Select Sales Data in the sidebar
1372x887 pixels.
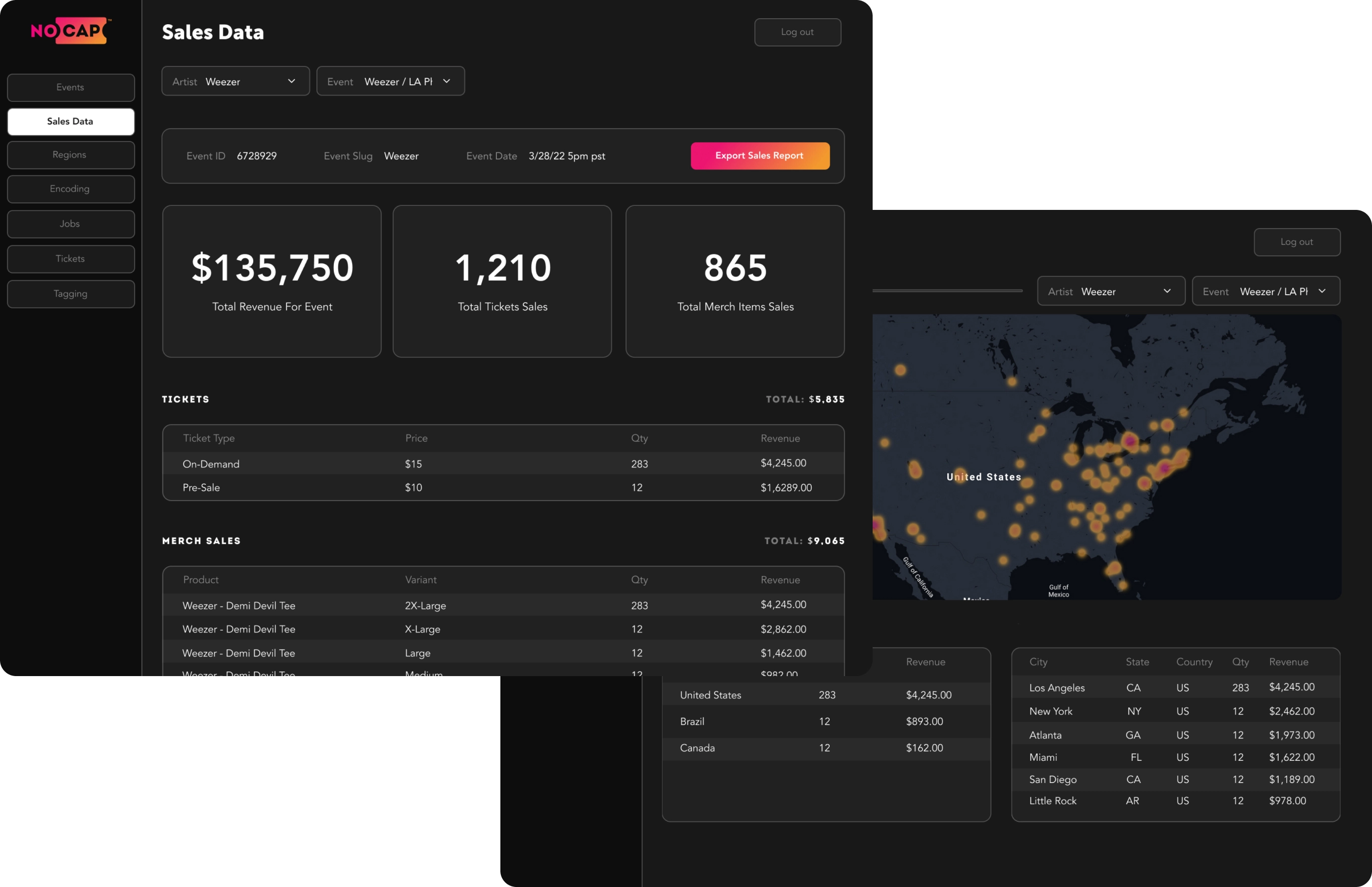pos(70,122)
